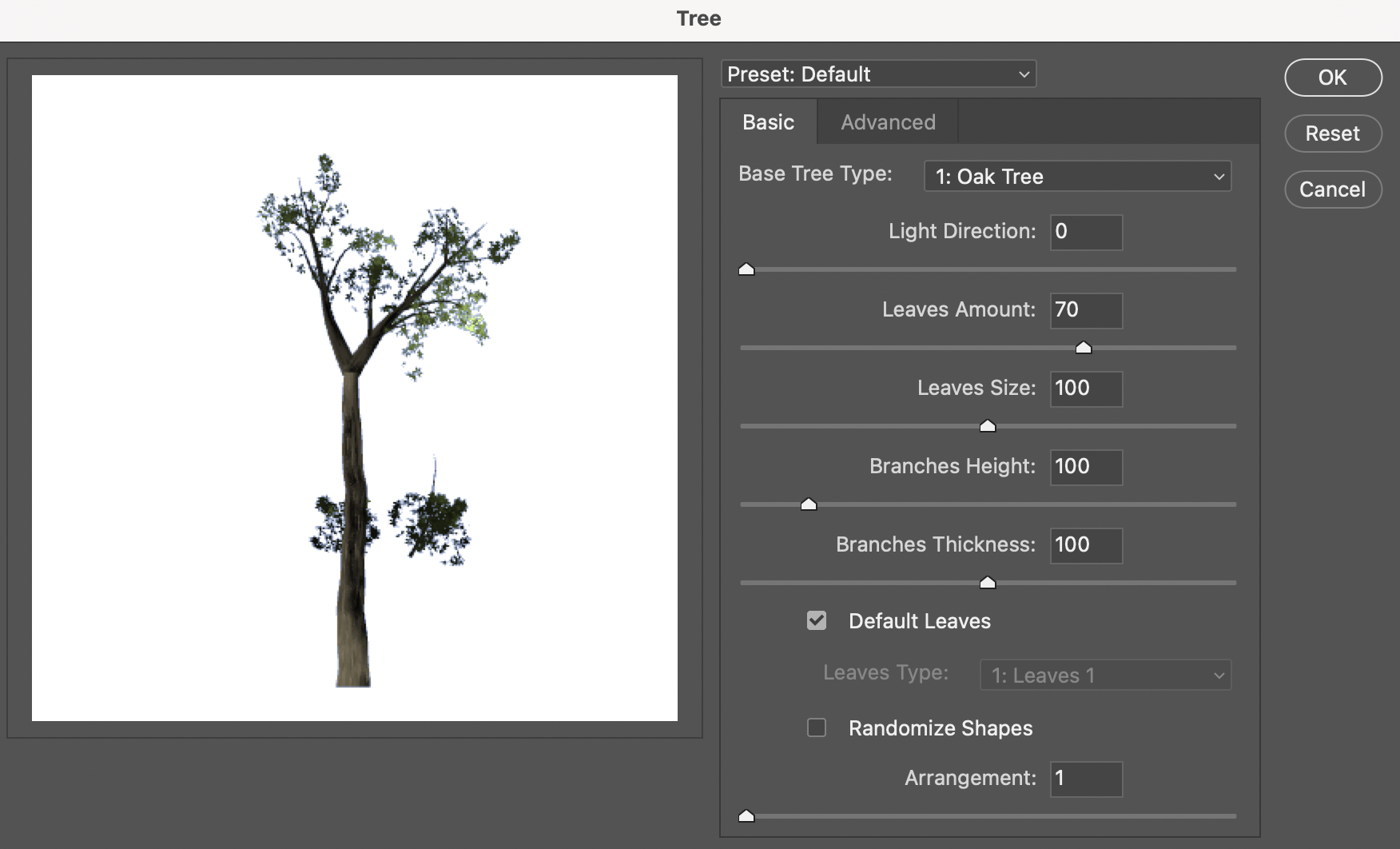The image size is (1400, 849).
Task: Click the Branches Height slider handle
Action: tap(809, 504)
